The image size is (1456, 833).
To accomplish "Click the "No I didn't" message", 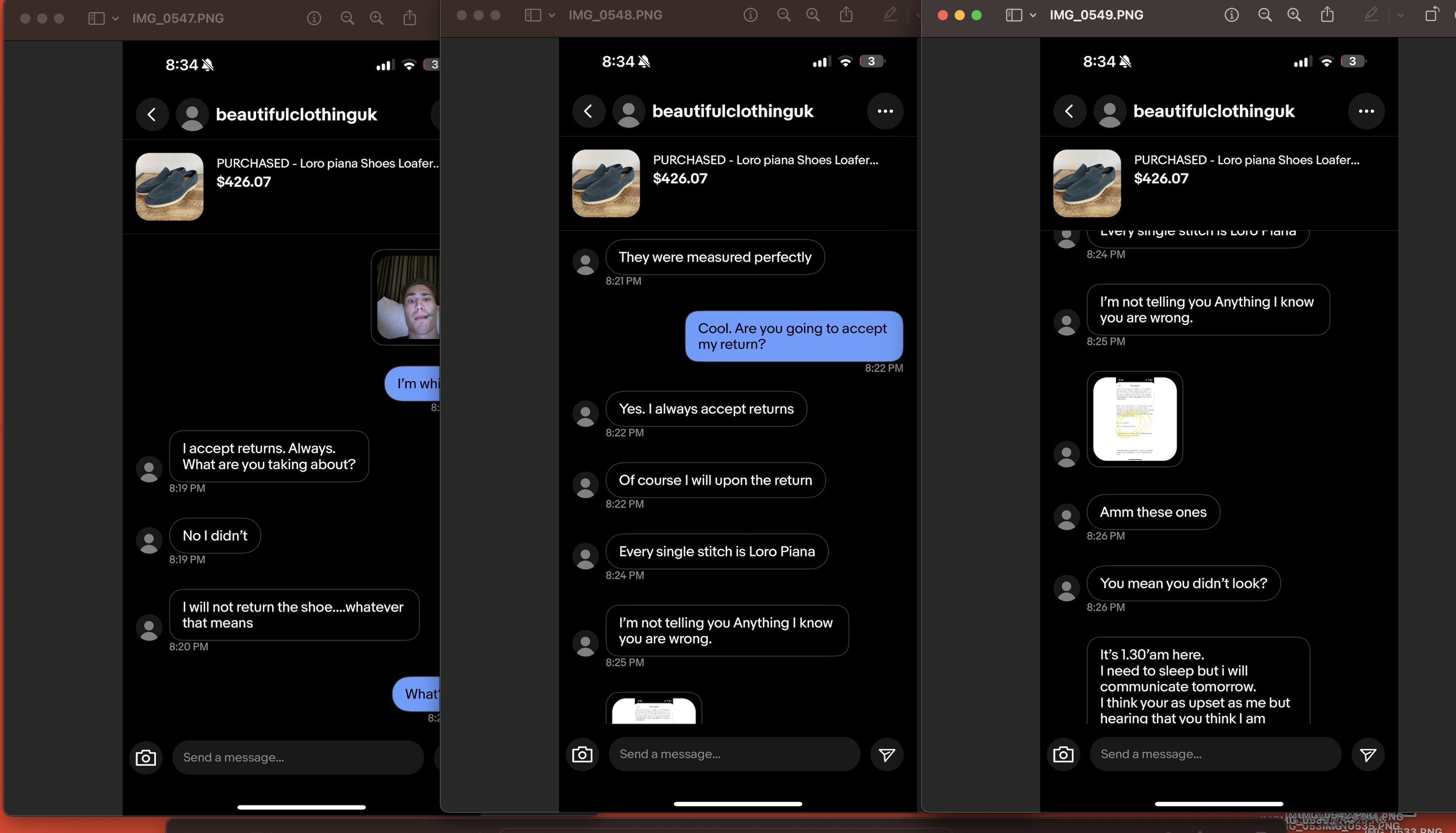I will (x=215, y=536).
